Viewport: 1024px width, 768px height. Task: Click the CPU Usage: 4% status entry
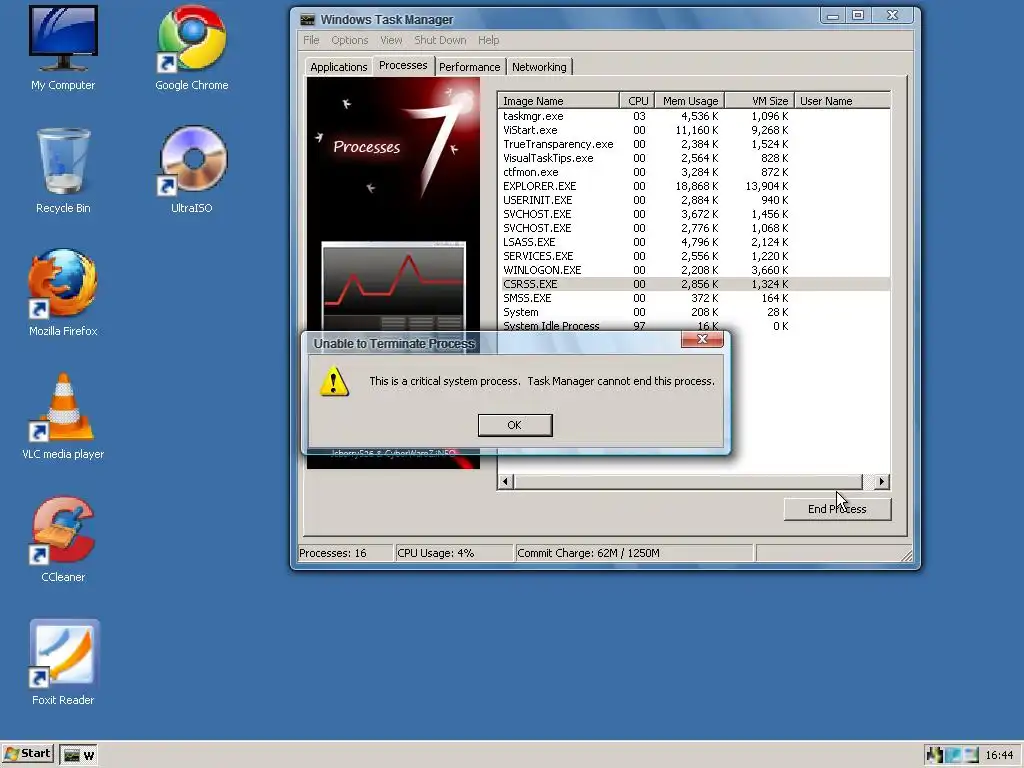point(454,553)
